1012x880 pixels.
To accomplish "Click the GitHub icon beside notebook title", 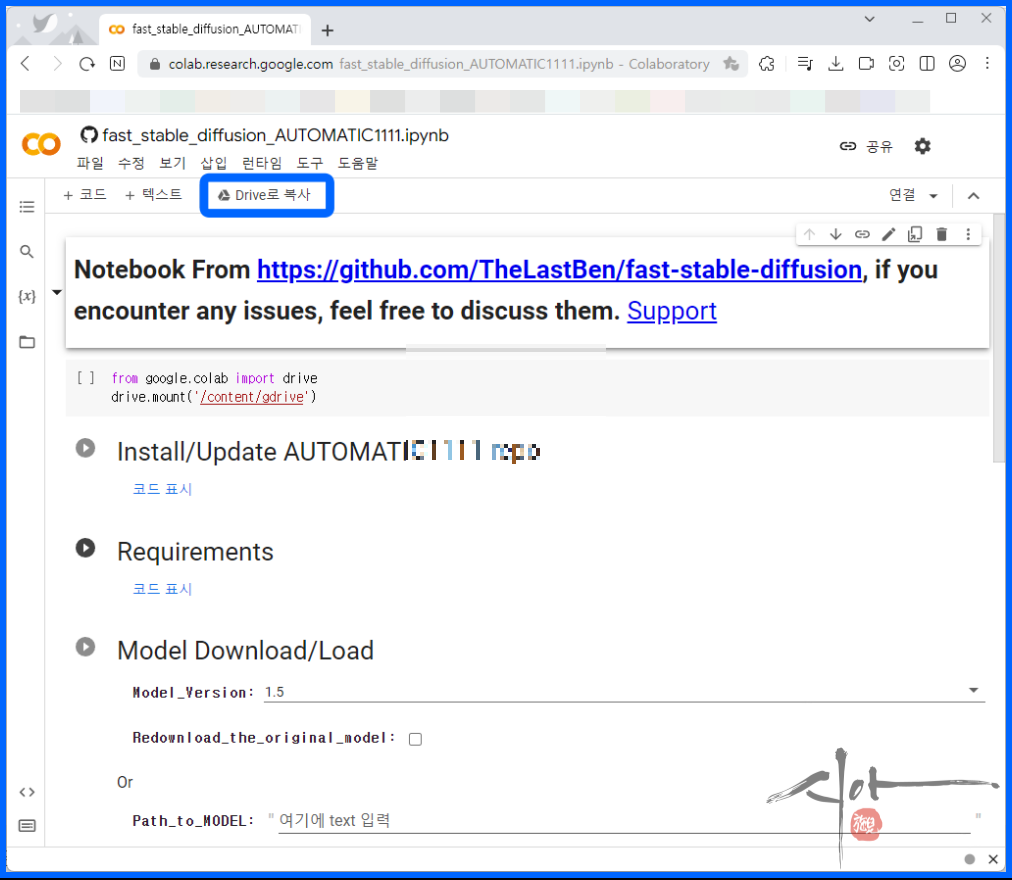I will 89,135.
